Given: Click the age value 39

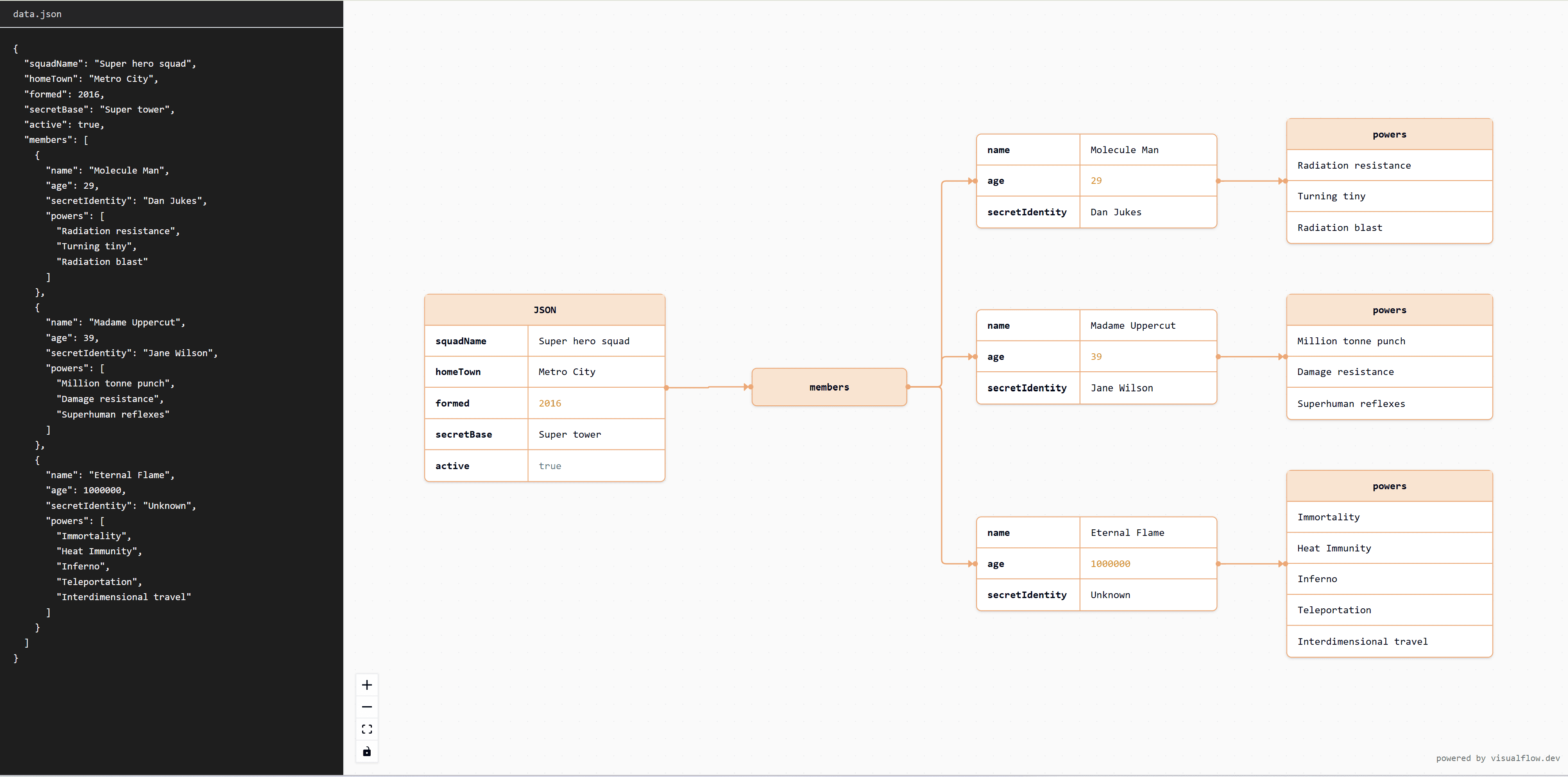Looking at the screenshot, I should 1148,357.
